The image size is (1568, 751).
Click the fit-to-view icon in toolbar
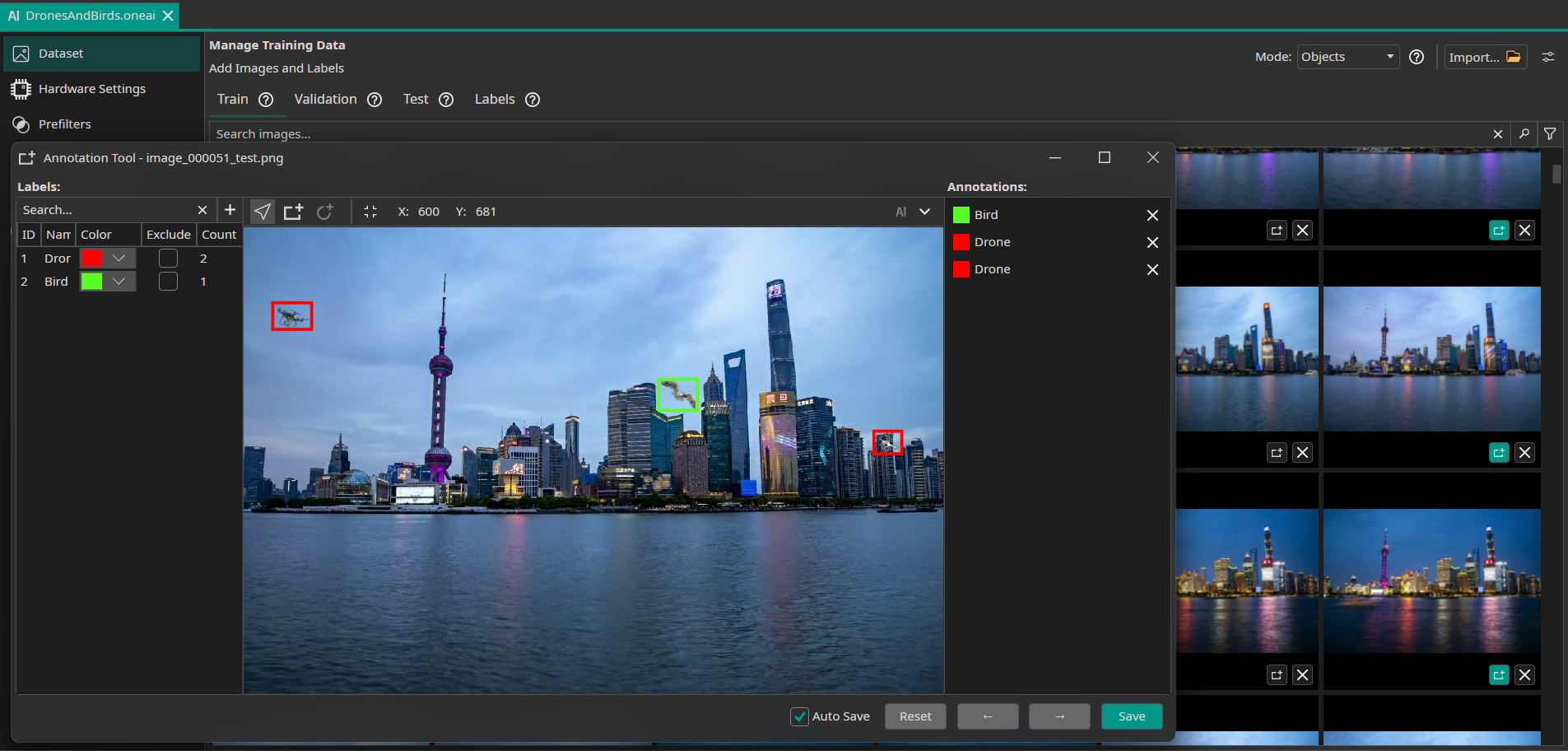click(x=370, y=212)
